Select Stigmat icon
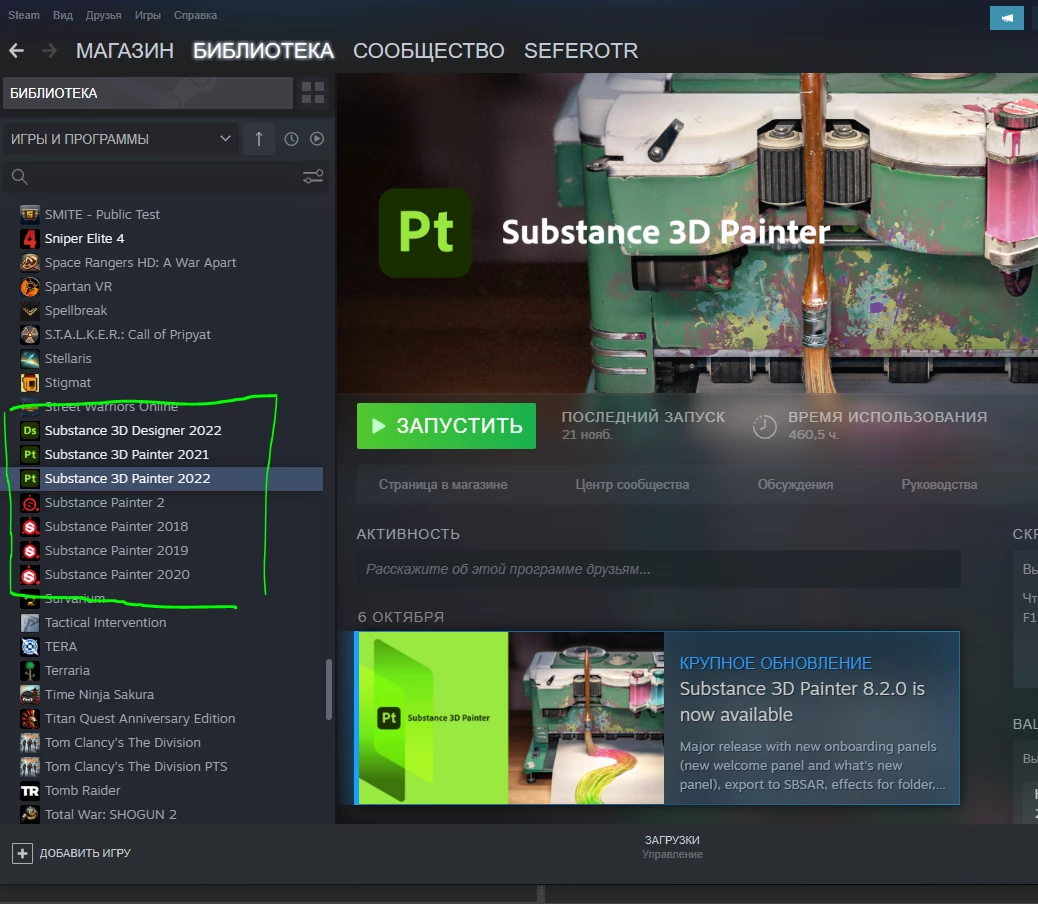 coord(30,383)
